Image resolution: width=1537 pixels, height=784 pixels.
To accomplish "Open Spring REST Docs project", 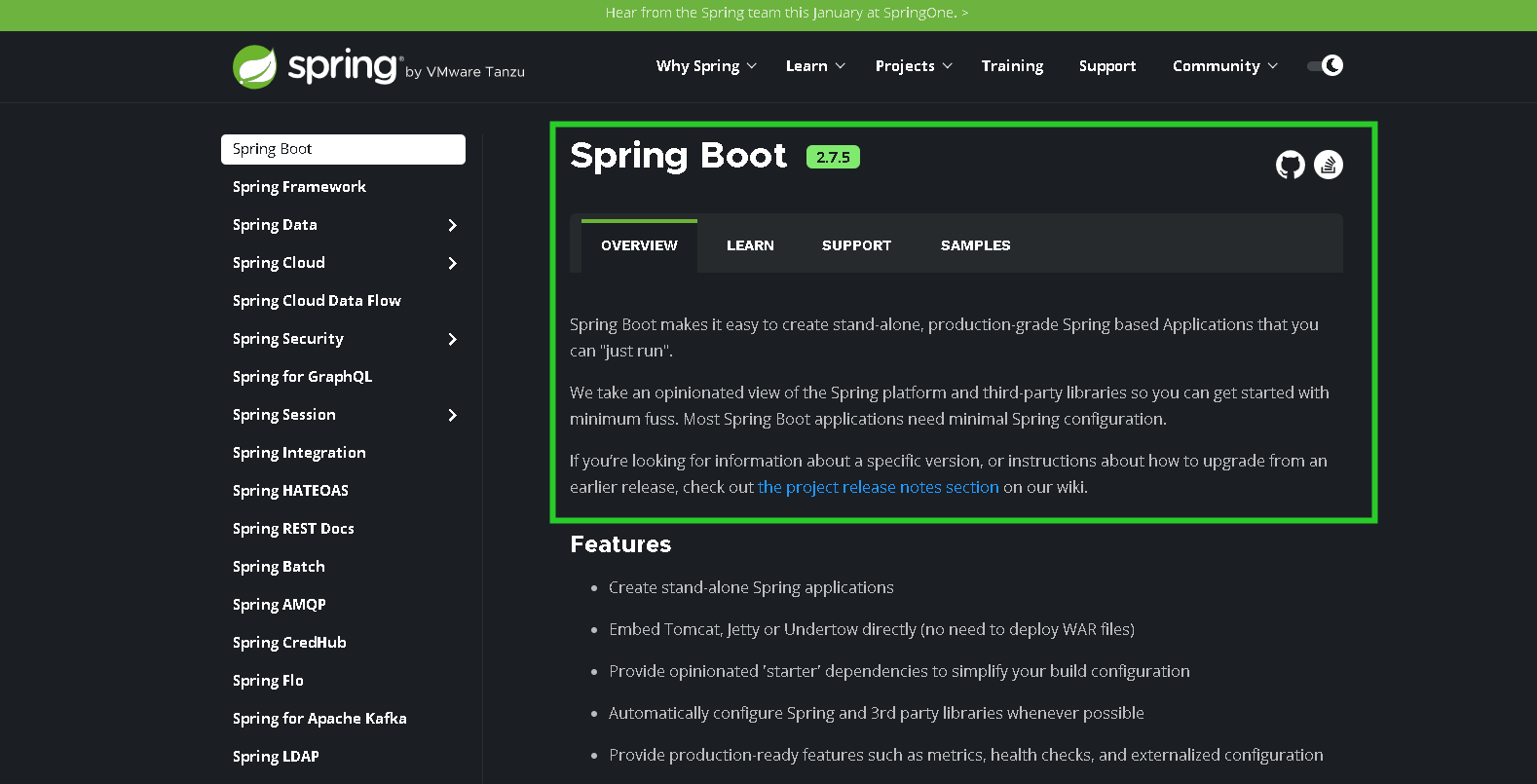I will [x=293, y=529].
